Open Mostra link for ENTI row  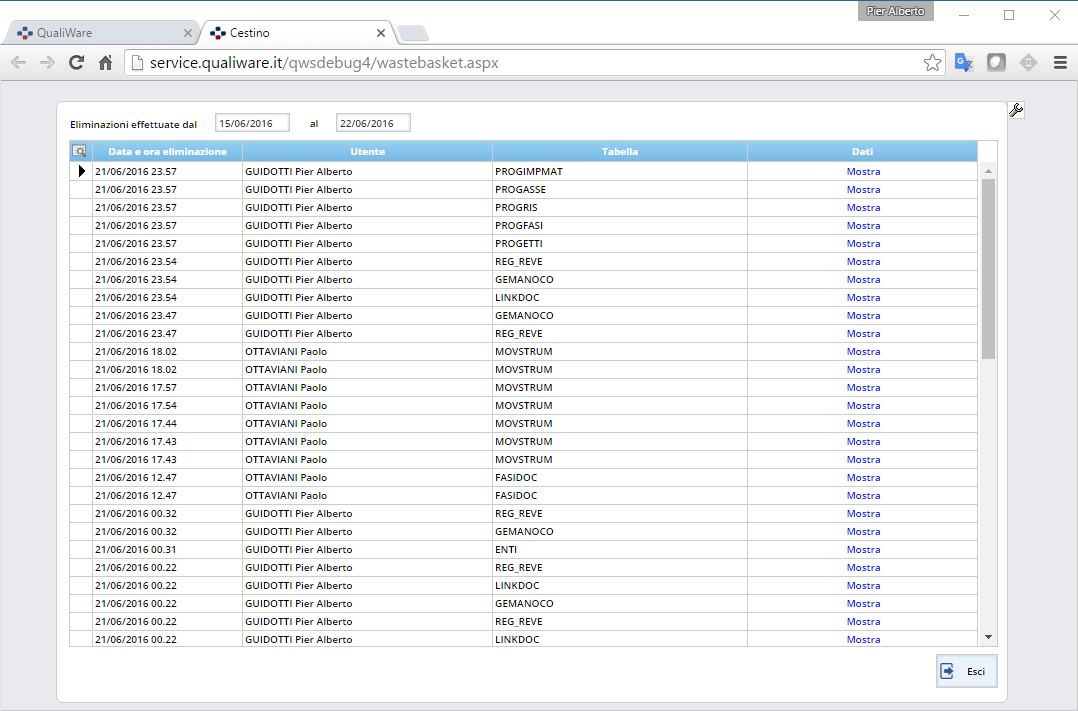tap(863, 550)
